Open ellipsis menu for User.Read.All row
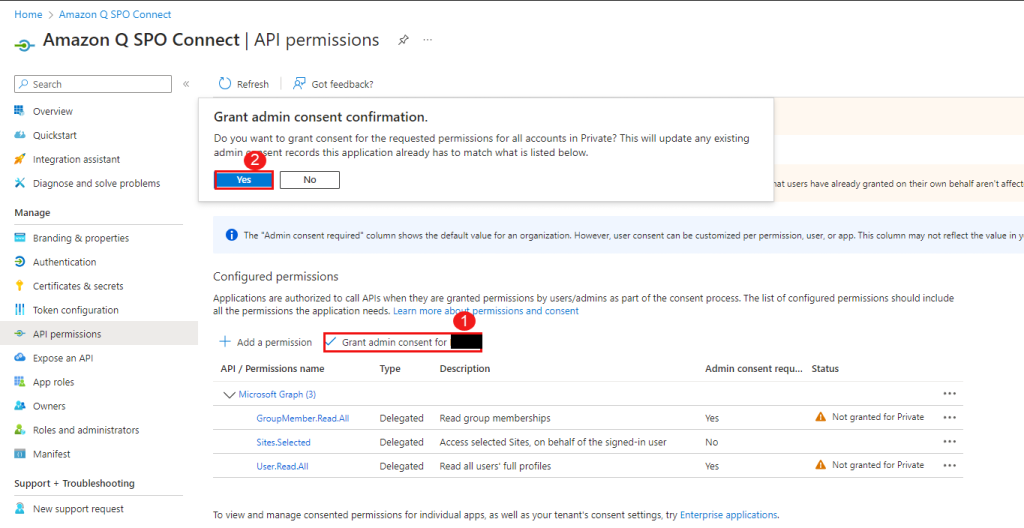The width and height of the screenshot is (1024, 528). [950, 466]
